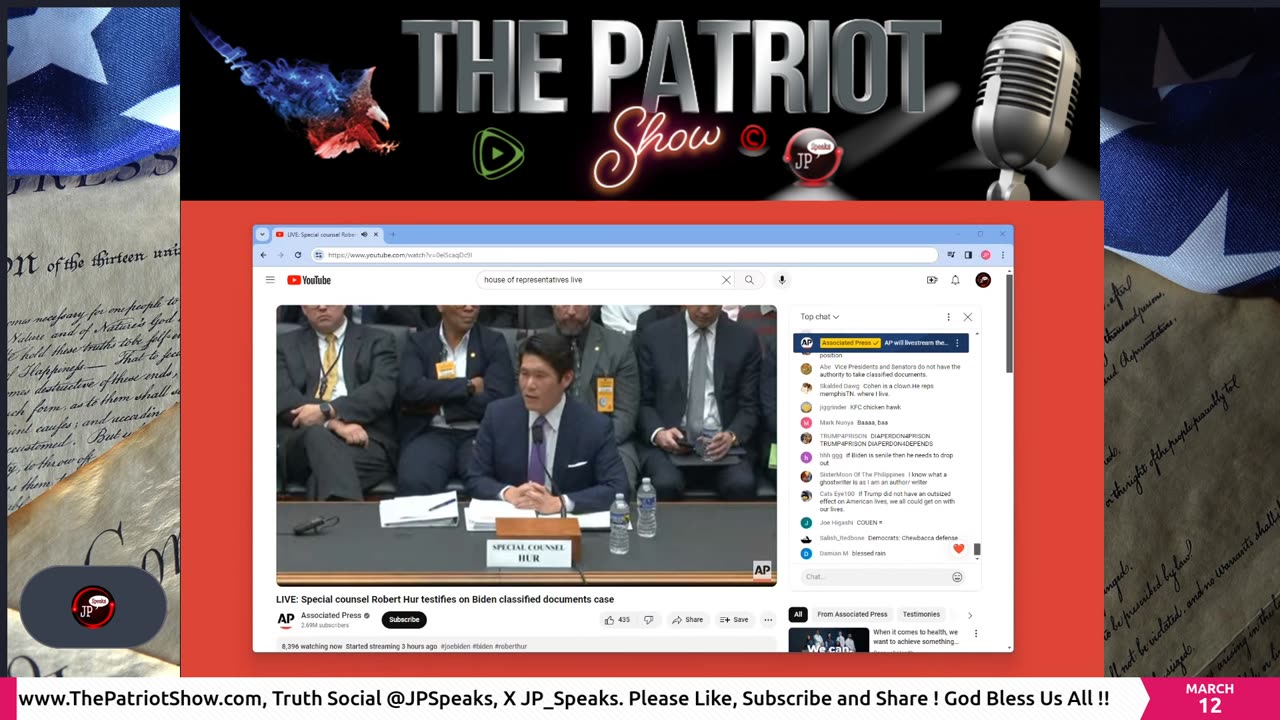Like the video with thumbs-up
1280x720 pixels.
617,620
